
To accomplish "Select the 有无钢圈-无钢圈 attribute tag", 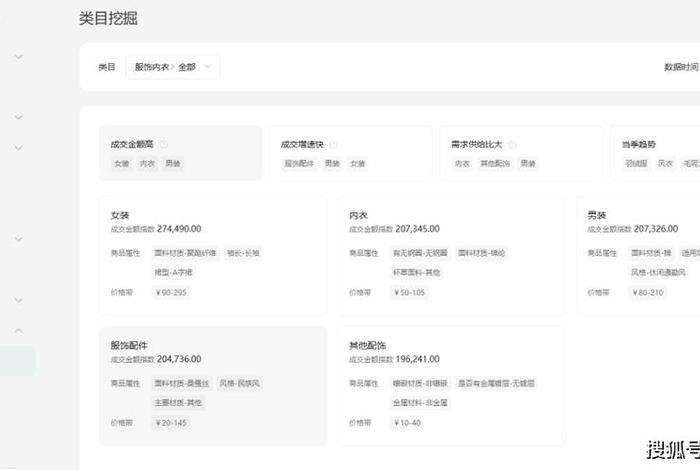I will (420, 253).
